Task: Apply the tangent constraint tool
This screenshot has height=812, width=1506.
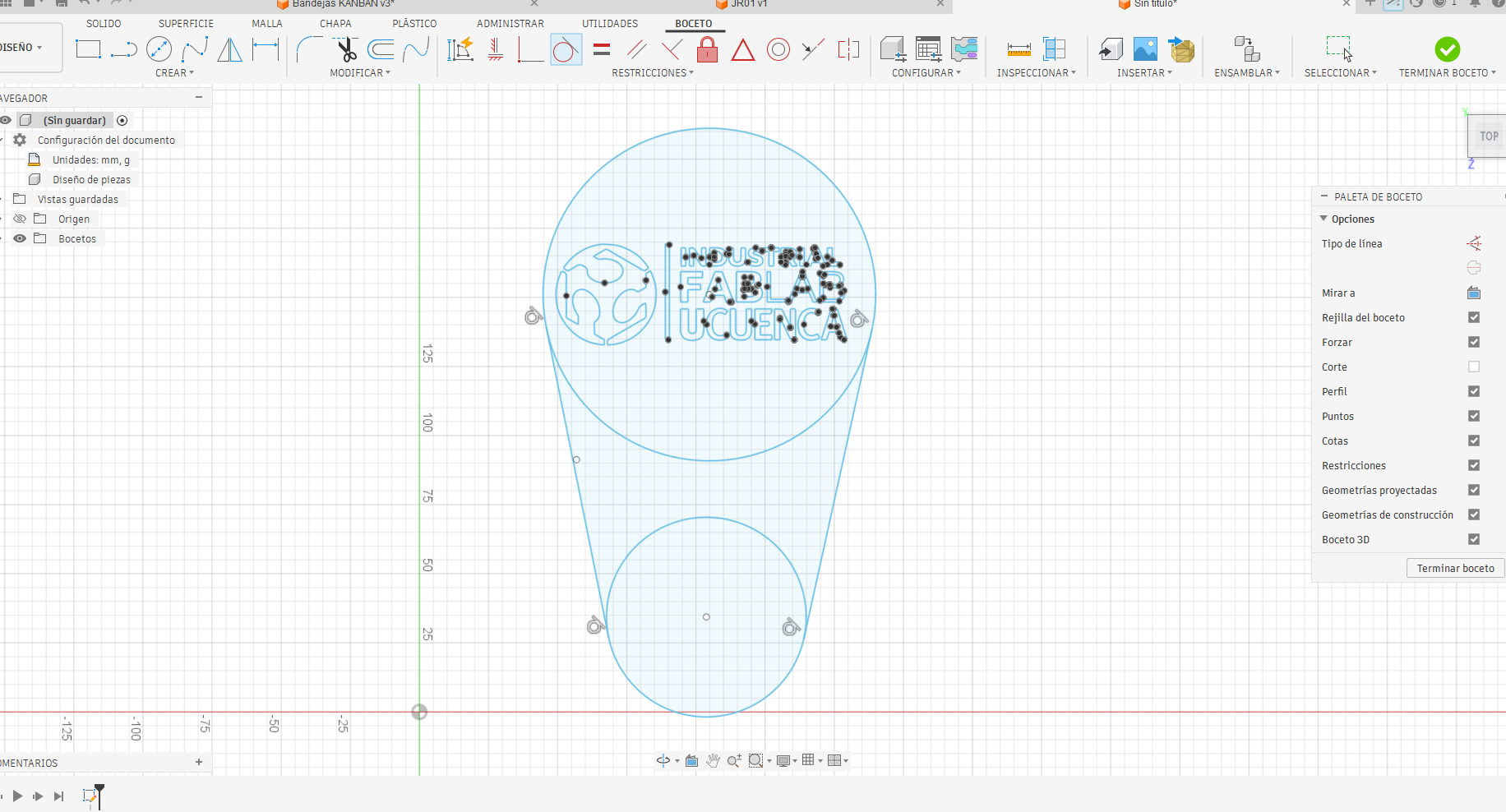Action: tap(566, 50)
